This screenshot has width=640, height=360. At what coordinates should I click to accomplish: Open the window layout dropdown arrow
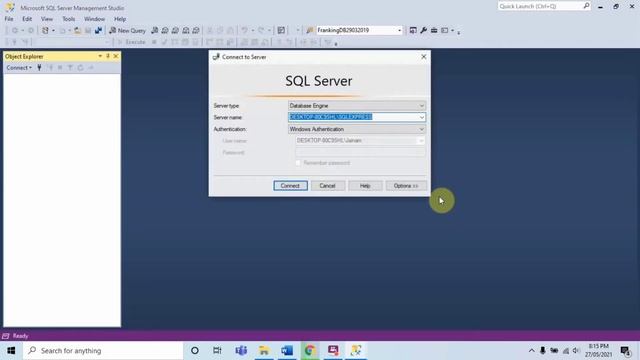[452, 31]
